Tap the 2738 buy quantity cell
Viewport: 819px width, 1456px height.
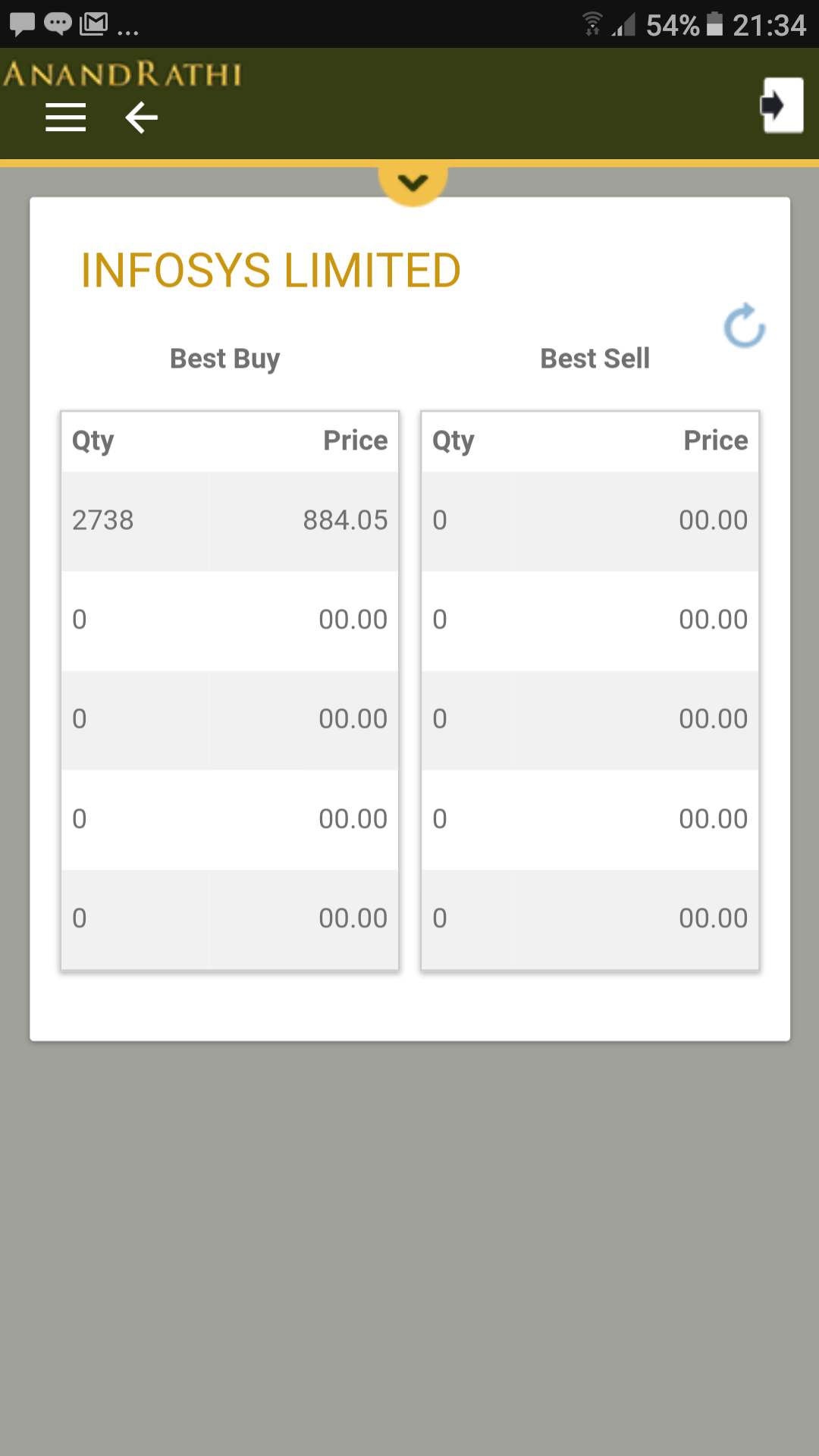pos(103,520)
